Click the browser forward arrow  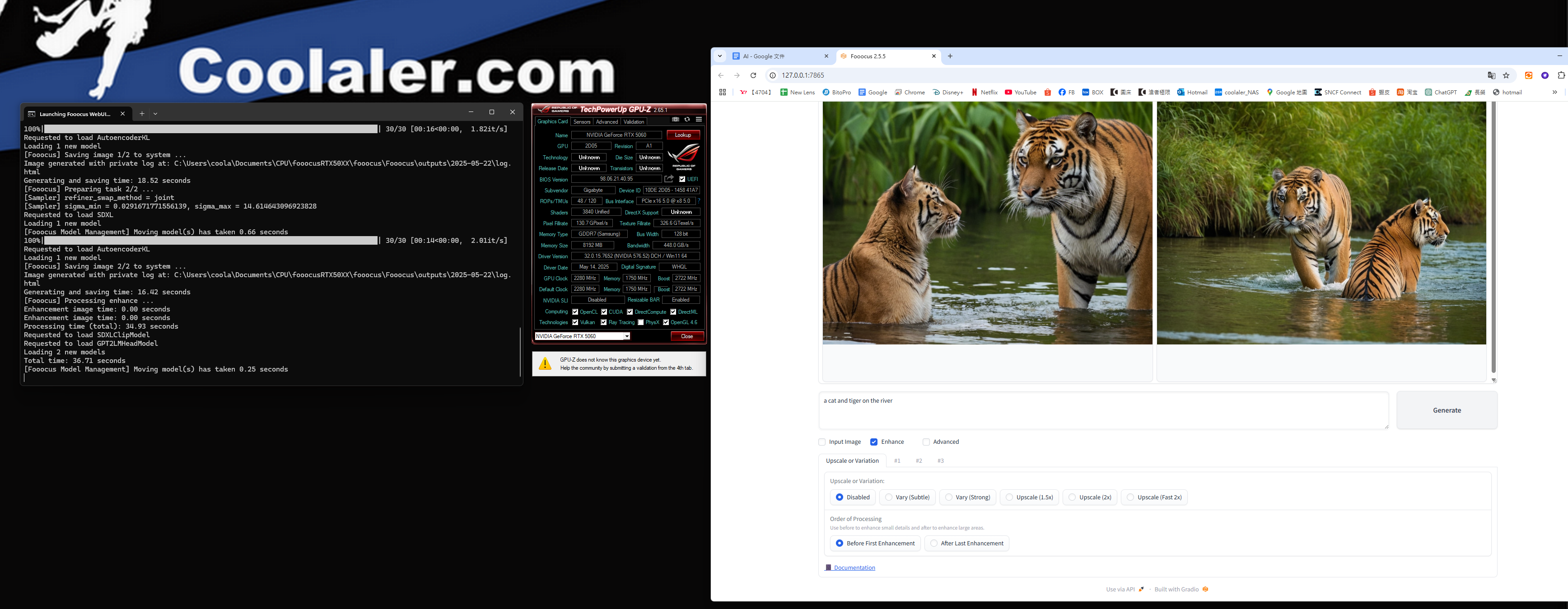737,75
